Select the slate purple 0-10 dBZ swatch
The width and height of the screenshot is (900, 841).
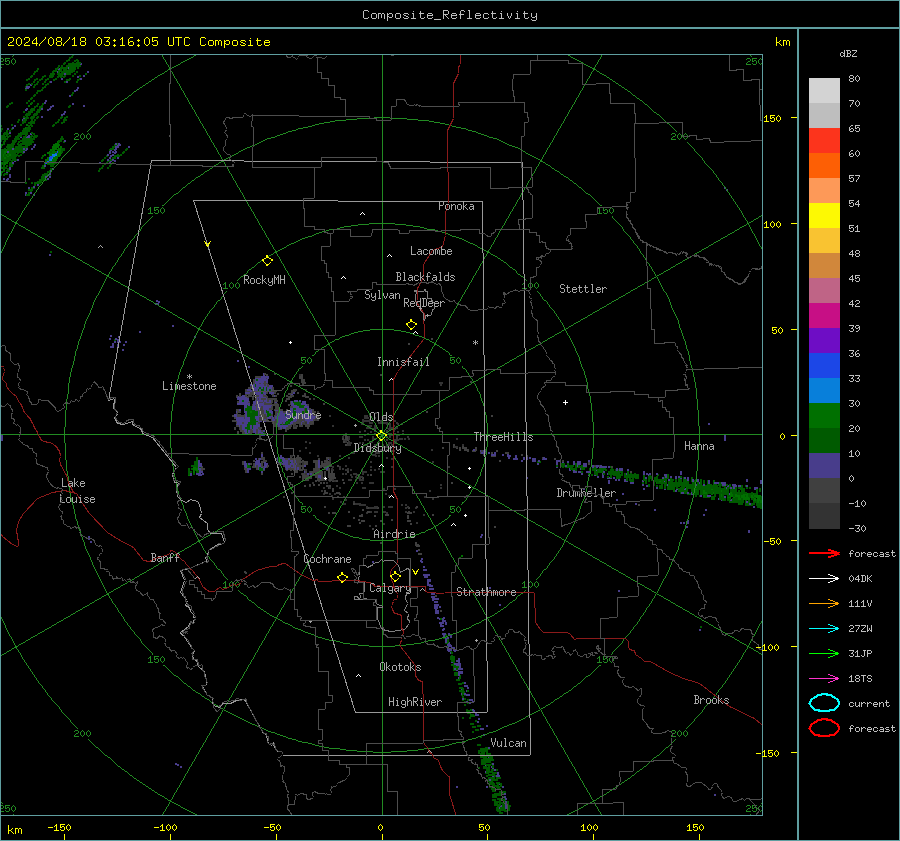pos(824,466)
